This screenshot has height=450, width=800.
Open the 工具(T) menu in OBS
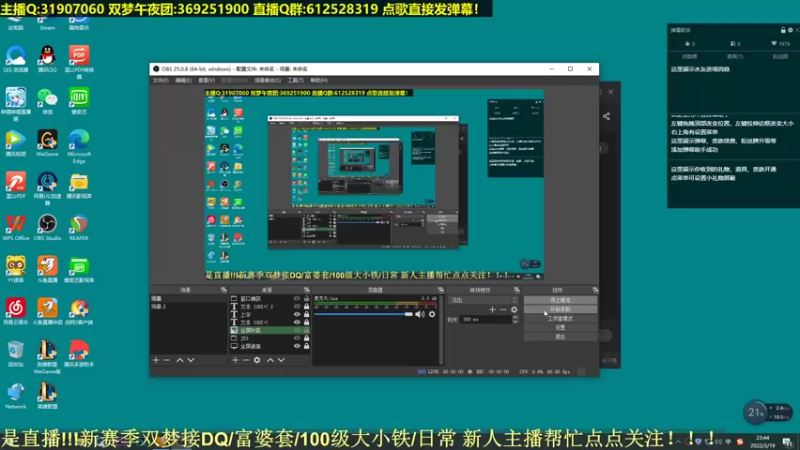(x=295, y=81)
